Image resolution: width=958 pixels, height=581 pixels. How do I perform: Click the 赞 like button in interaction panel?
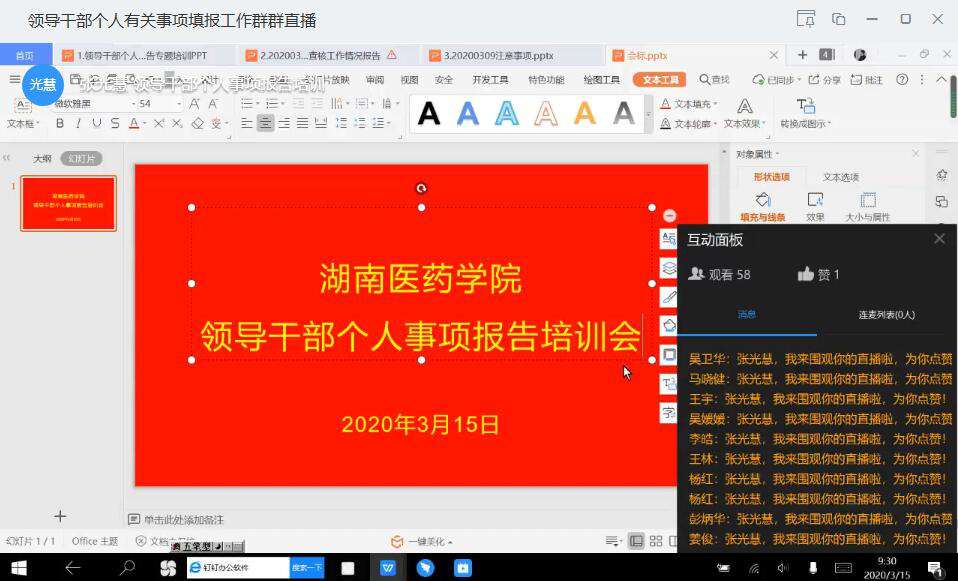818,274
